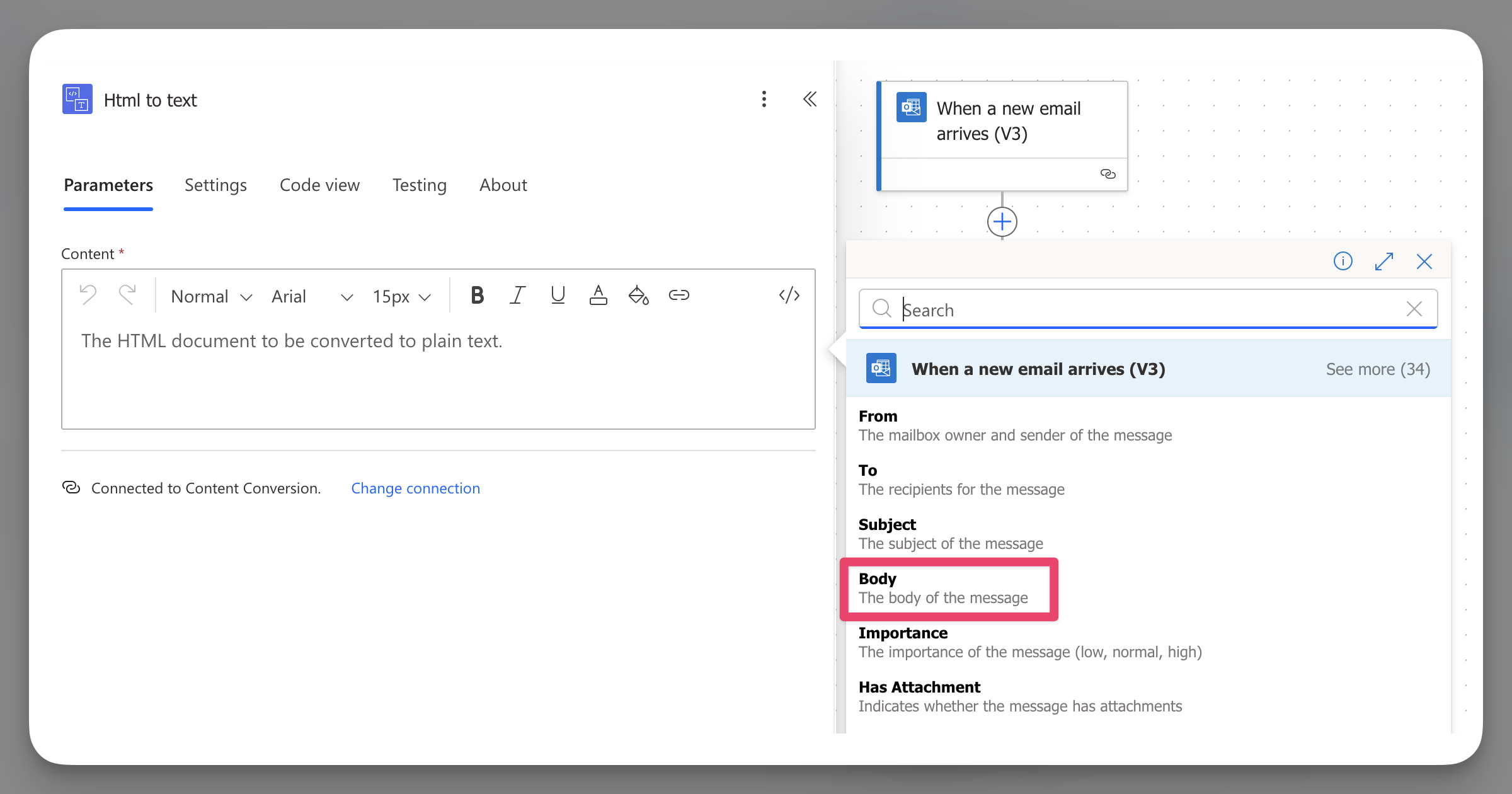Open the Arial font family dropdown

(311, 297)
